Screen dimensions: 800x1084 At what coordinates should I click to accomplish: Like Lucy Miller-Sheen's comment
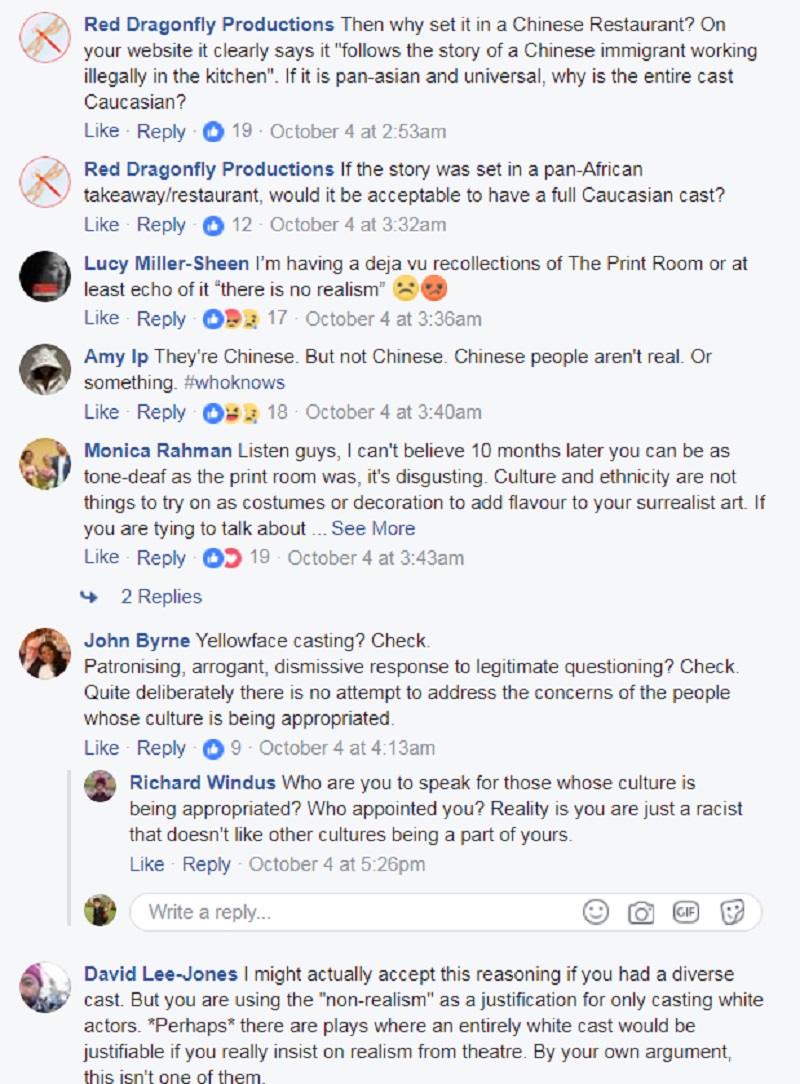click(x=102, y=319)
